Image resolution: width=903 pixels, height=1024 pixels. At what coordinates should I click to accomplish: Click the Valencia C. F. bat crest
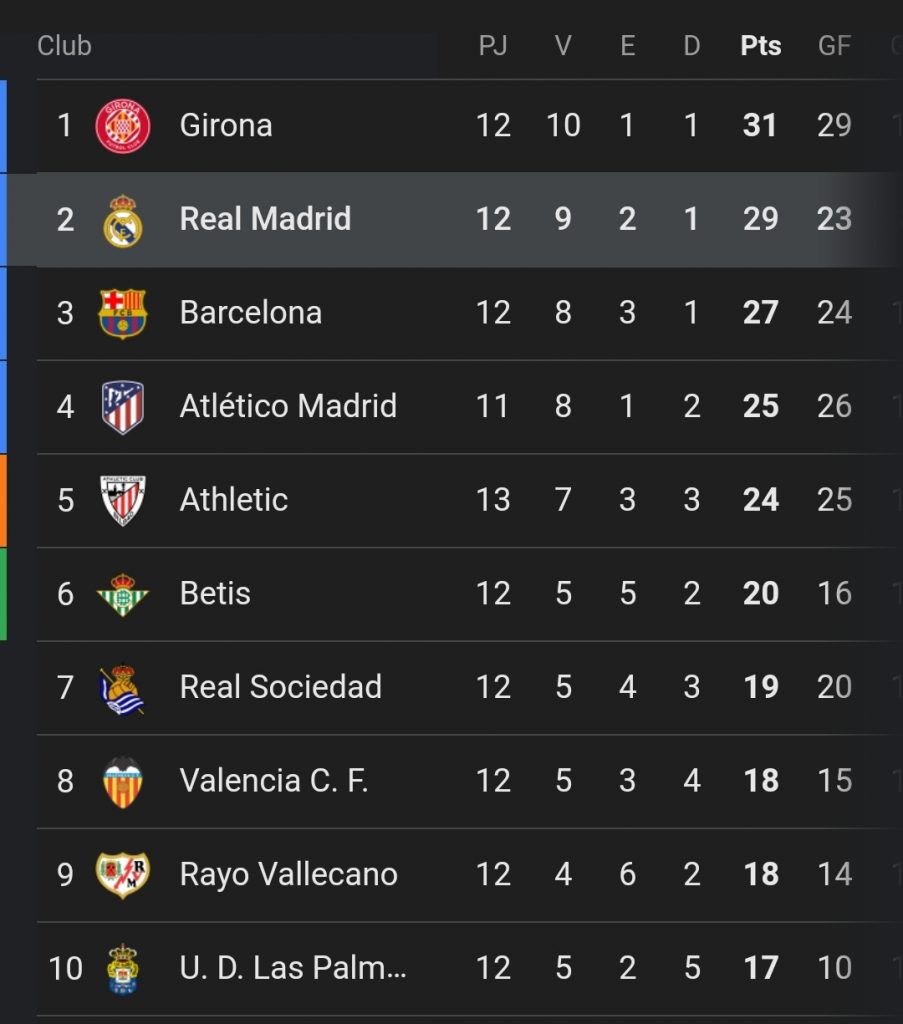(123, 782)
